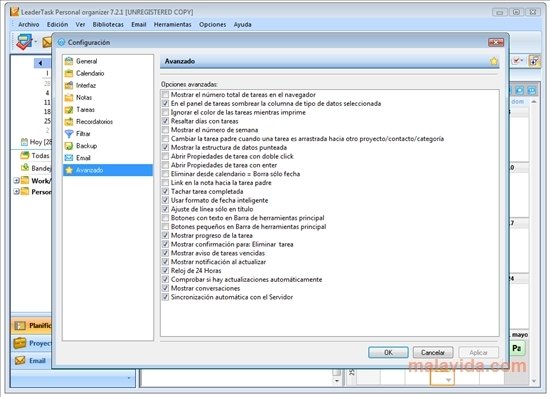This screenshot has width=550, height=397.
Task: Open the Edición menu
Action: pos(58,25)
